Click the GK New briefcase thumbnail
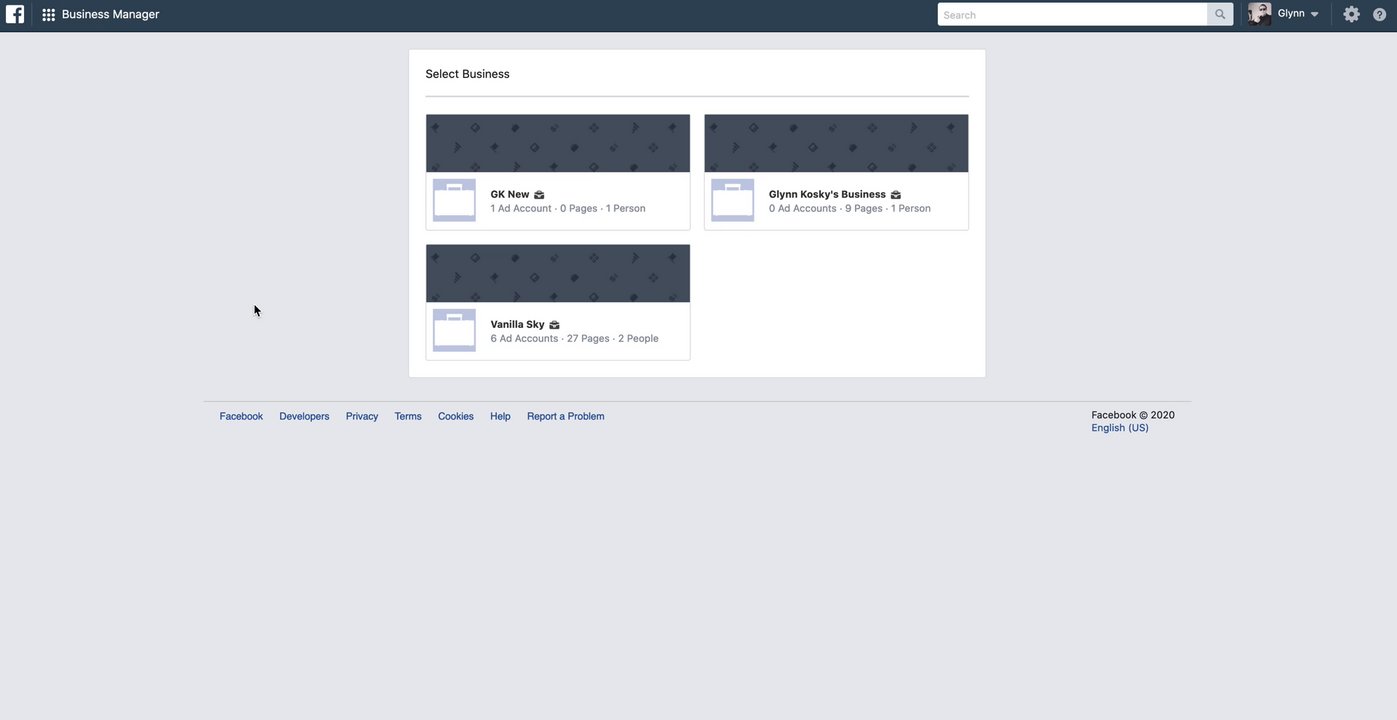 pos(454,200)
